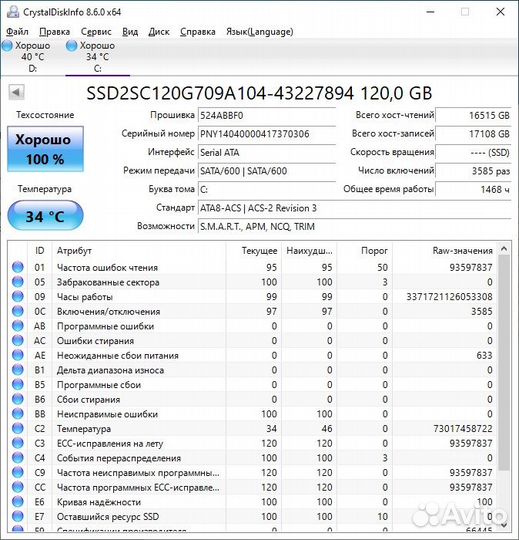Select disk D: tab at 40 °C
Image resolution: width=519 pixels, height=540 pixels.
32,56
